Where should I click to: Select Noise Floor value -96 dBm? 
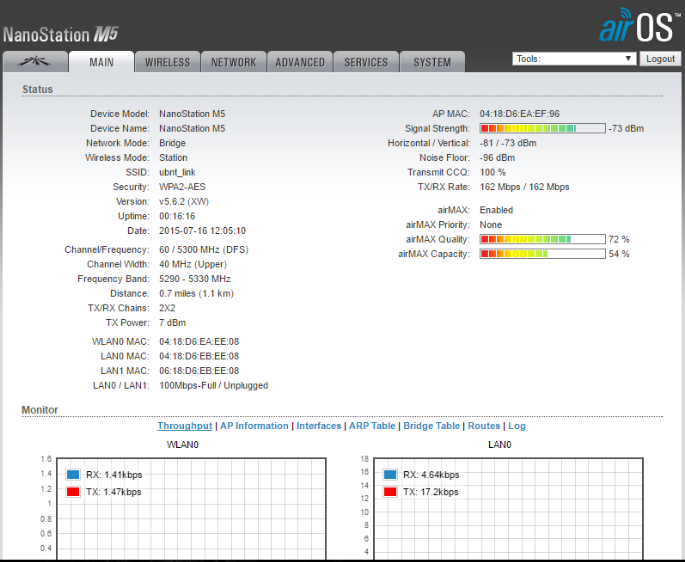click(497, 157)
